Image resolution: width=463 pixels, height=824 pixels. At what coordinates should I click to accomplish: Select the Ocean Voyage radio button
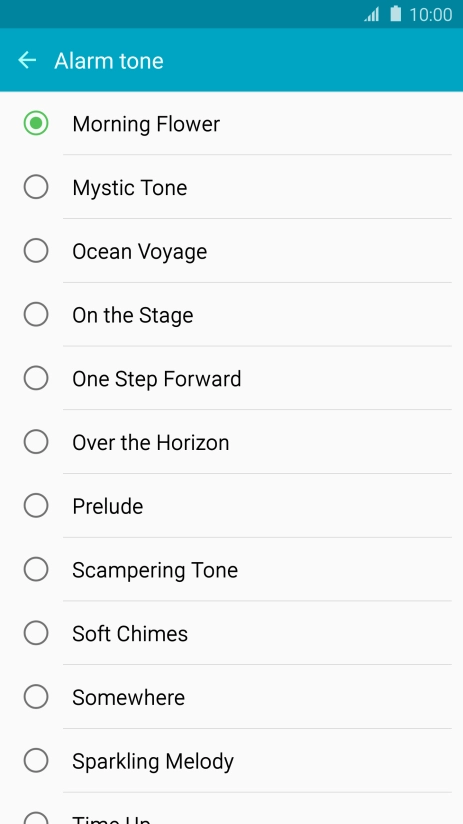coord(36,251)
